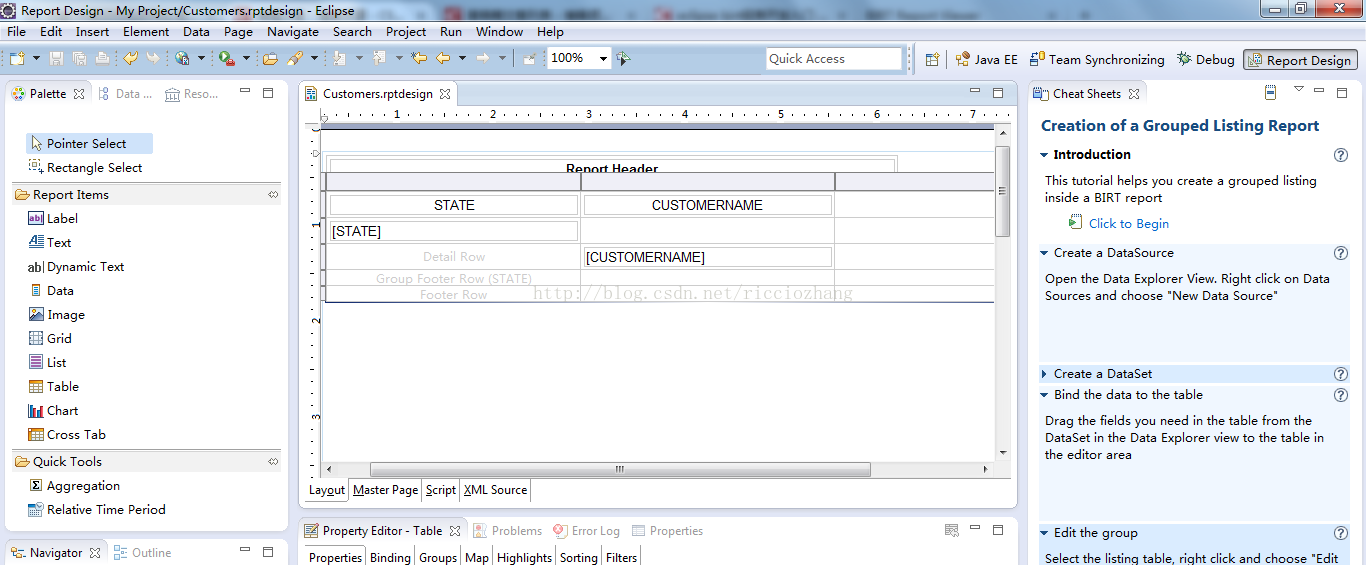The image size is (1366, 565).
Task: Open the Element menu
Action: [146, 32]
